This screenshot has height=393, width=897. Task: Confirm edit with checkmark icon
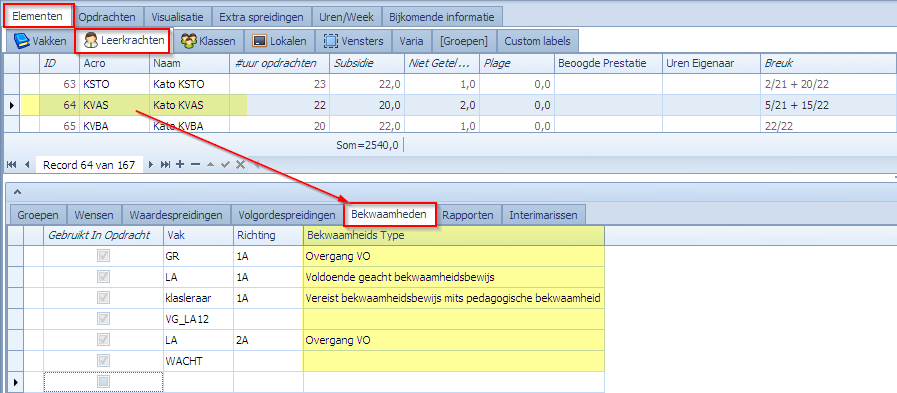(225, 165)
